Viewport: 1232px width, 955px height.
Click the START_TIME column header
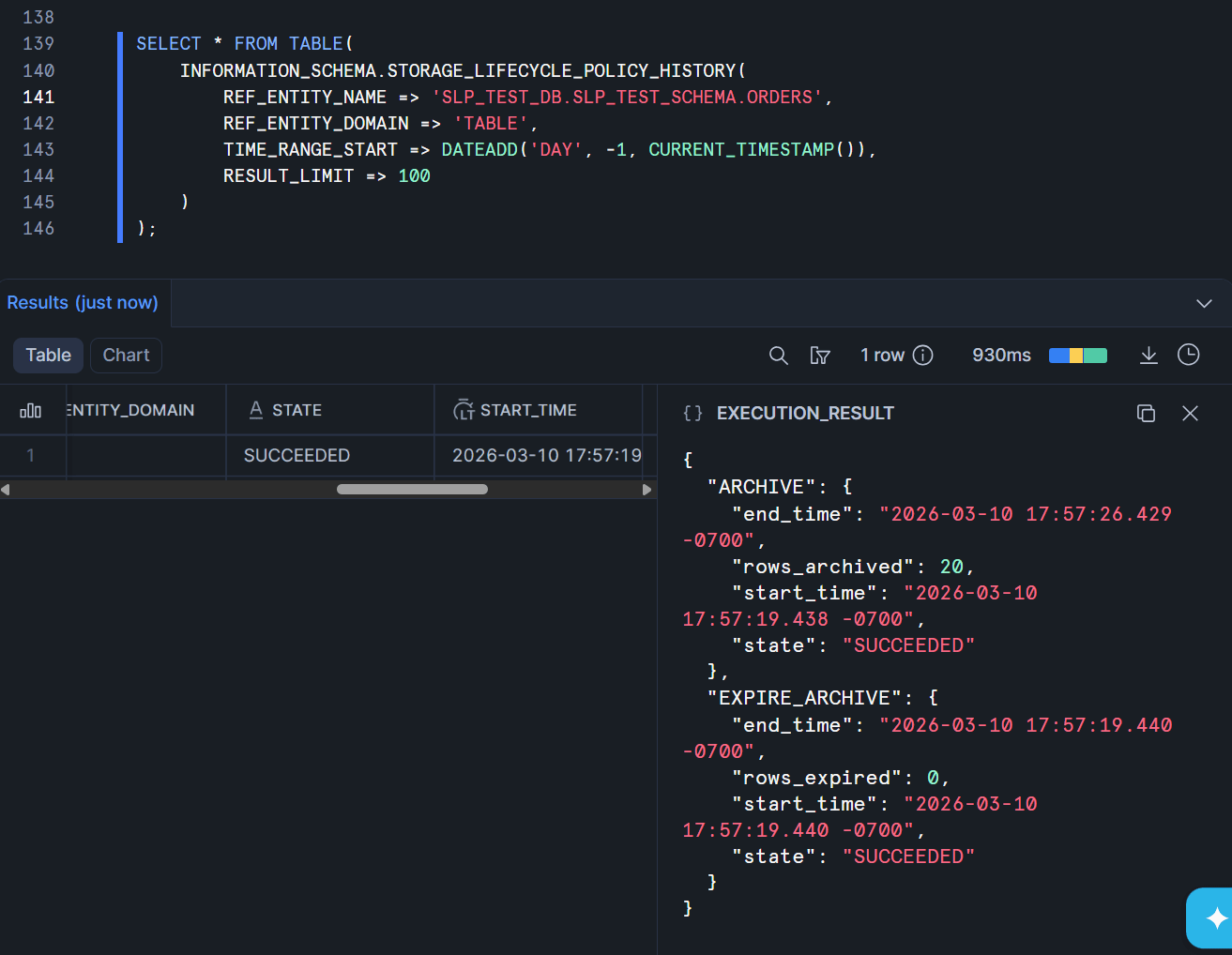pyautogui.click(x=528, y=411)
